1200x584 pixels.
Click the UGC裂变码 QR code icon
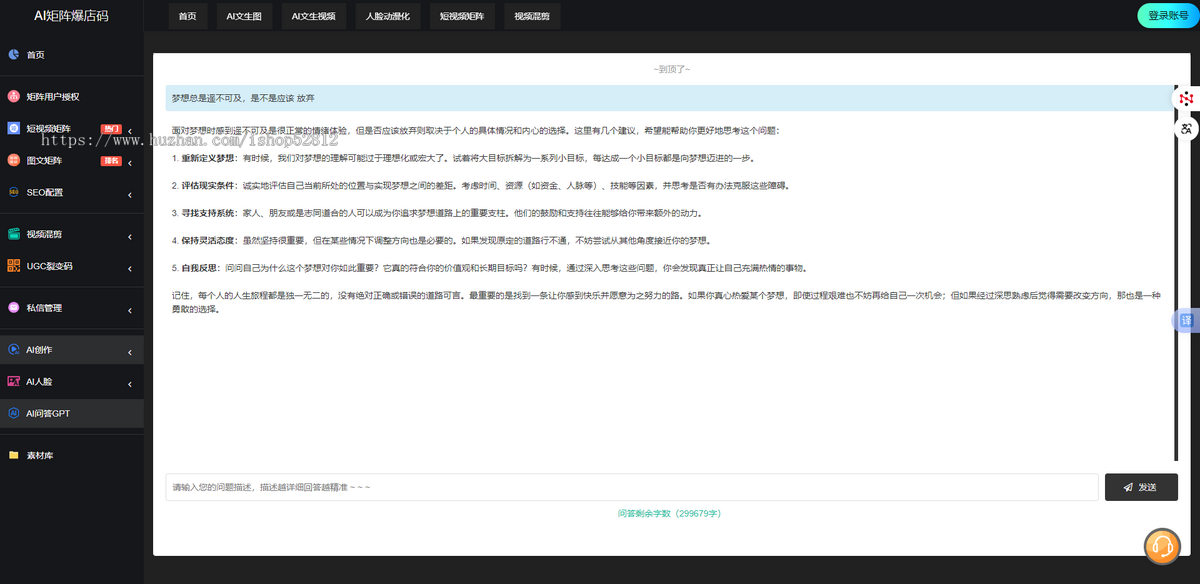14,266
